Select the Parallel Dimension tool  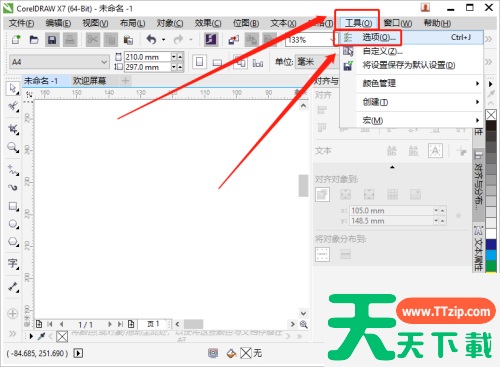coord(13,287)
